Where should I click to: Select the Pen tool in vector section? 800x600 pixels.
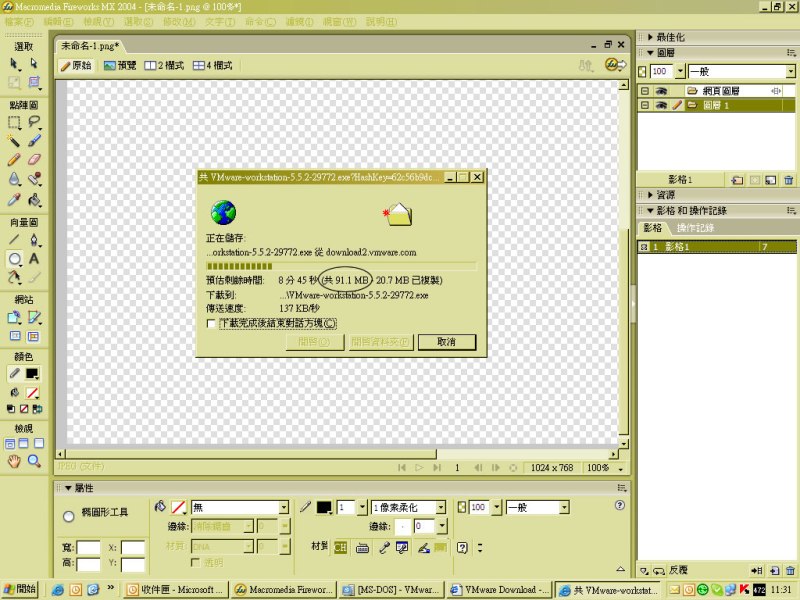click(34, 240)
